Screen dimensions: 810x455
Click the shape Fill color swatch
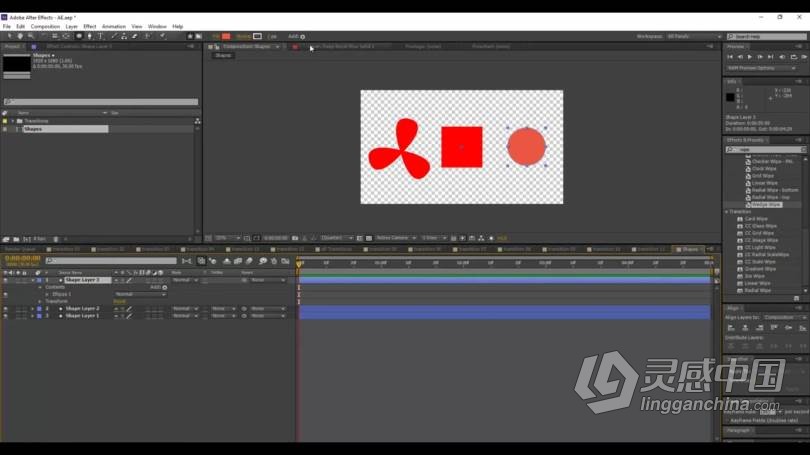tap(227, 36)
